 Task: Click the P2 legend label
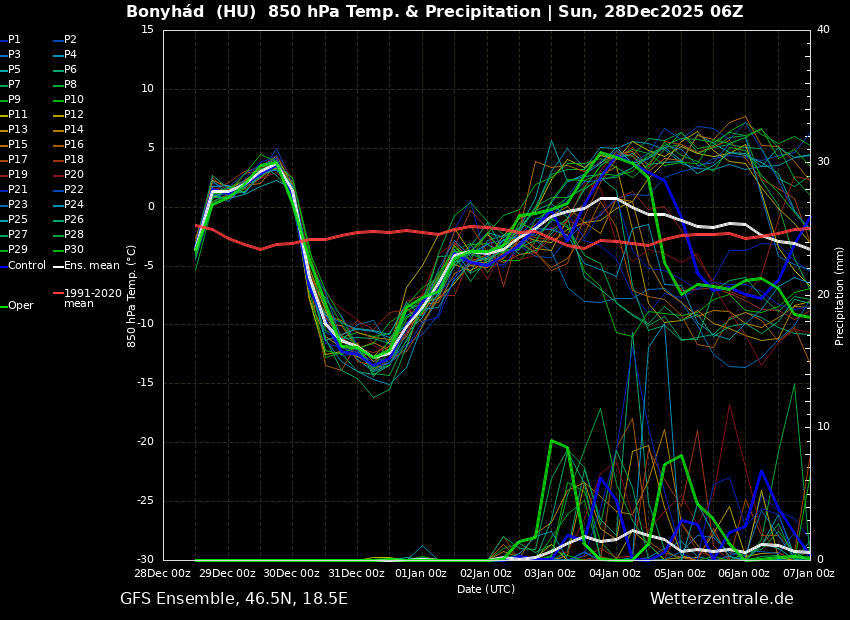pyautogui.click(x=70, y=40)
